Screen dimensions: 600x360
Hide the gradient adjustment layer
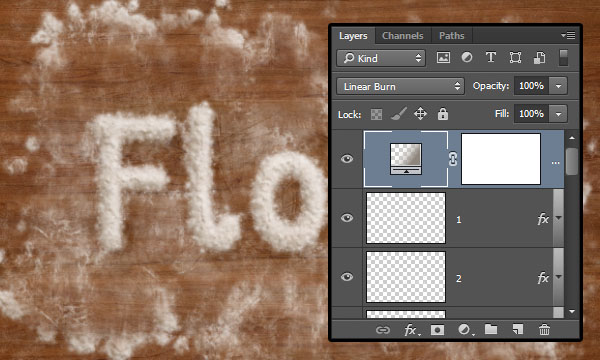click(347, 159)
